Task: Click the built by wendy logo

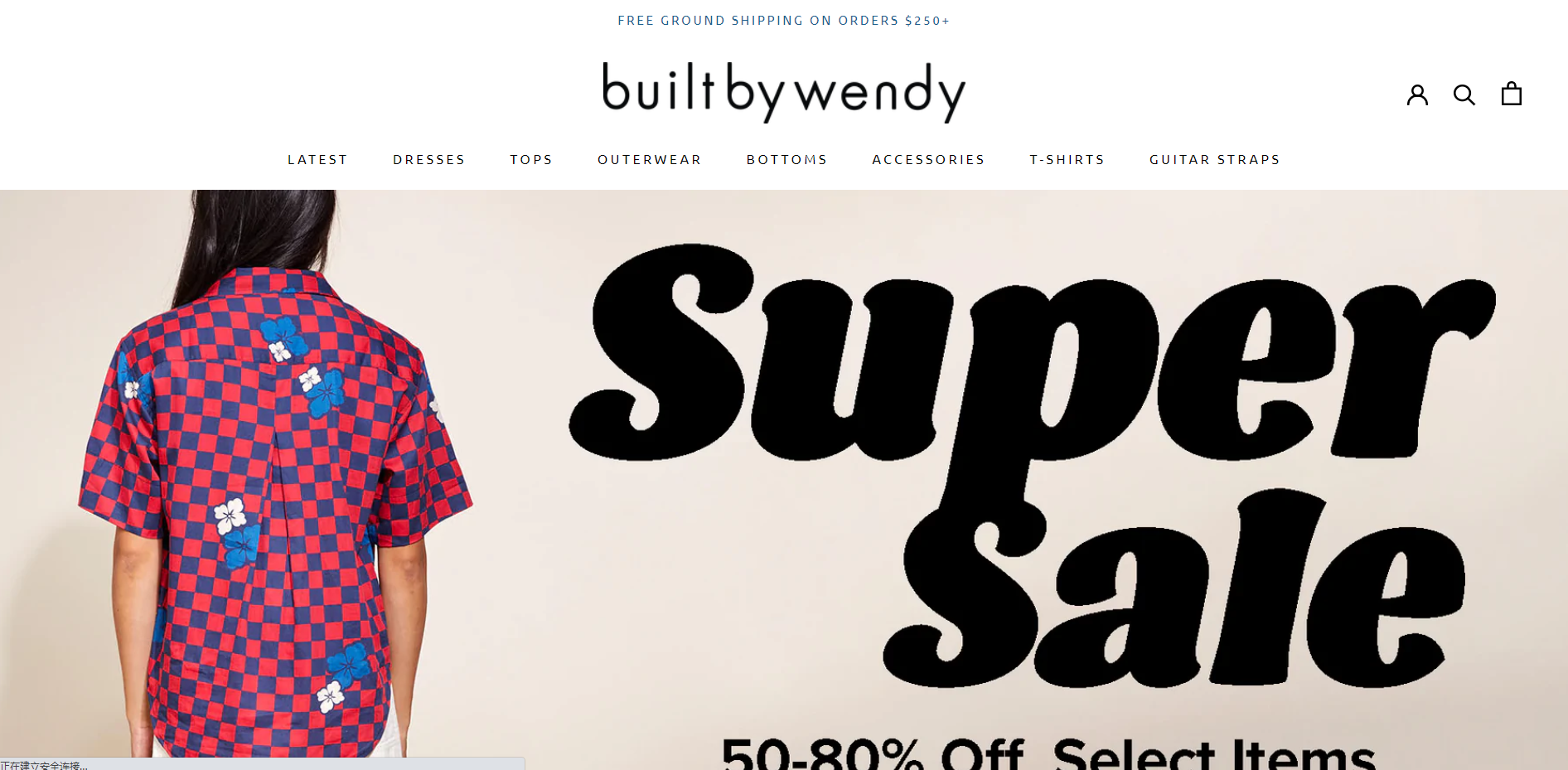Action: 784,91
